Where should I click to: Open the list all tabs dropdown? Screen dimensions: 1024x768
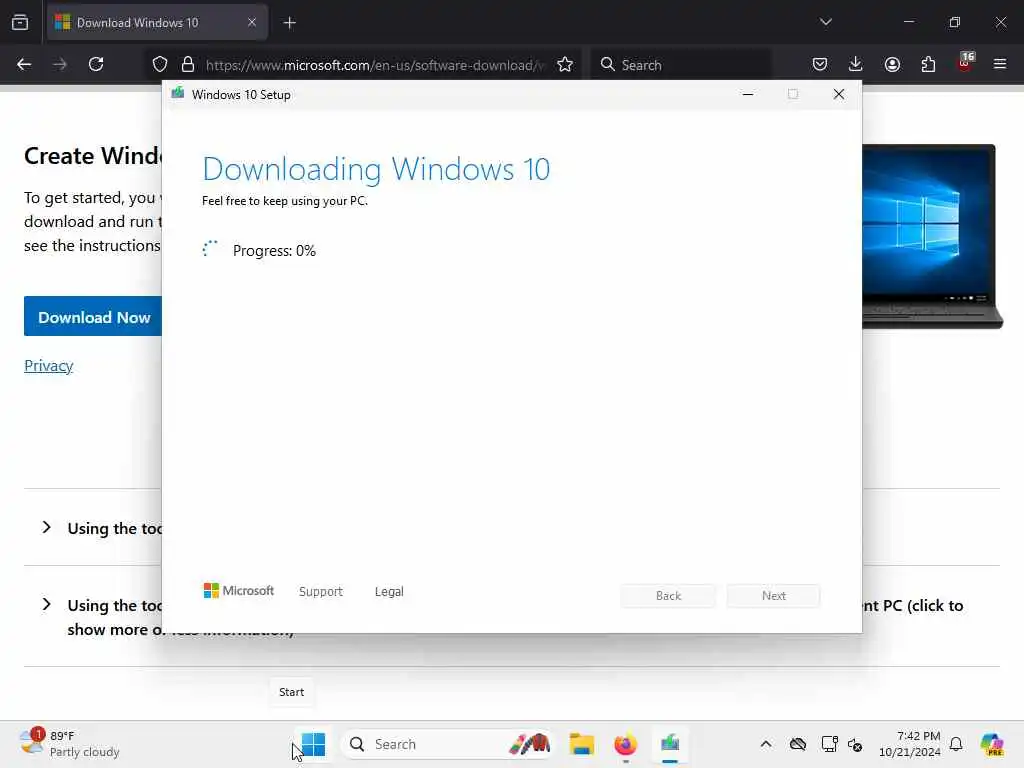pos(825,22)
